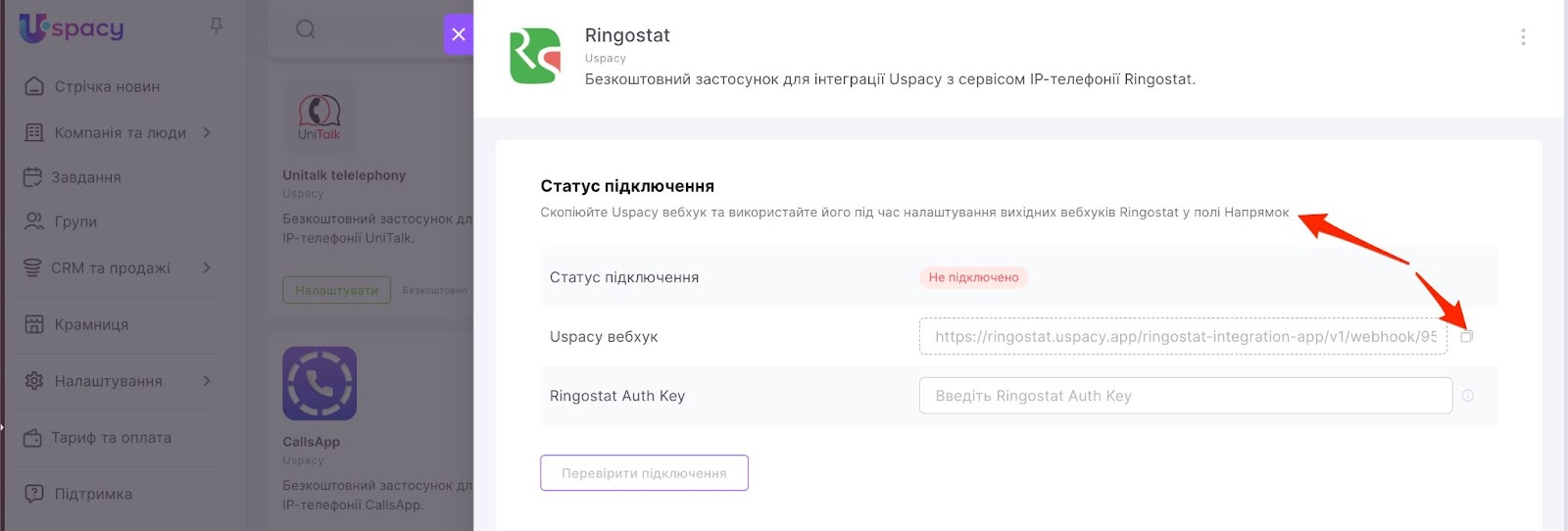Screen dimensions: 1568x531
Task: Click Налаштувати button under Unitalk
Action: [x=336, y=290]
